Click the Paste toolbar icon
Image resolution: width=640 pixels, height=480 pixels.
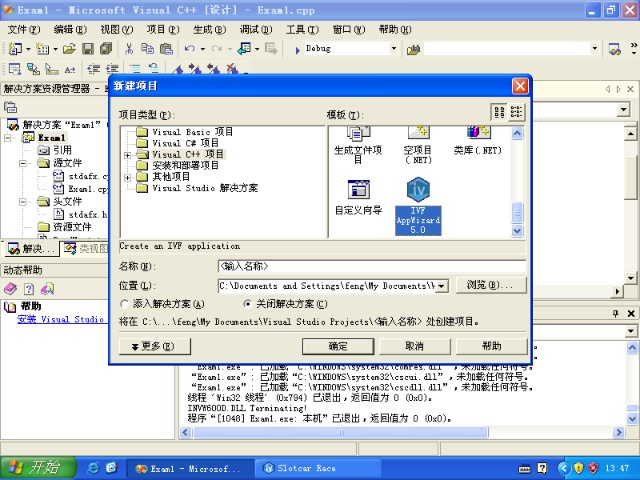tap(166, 49)
